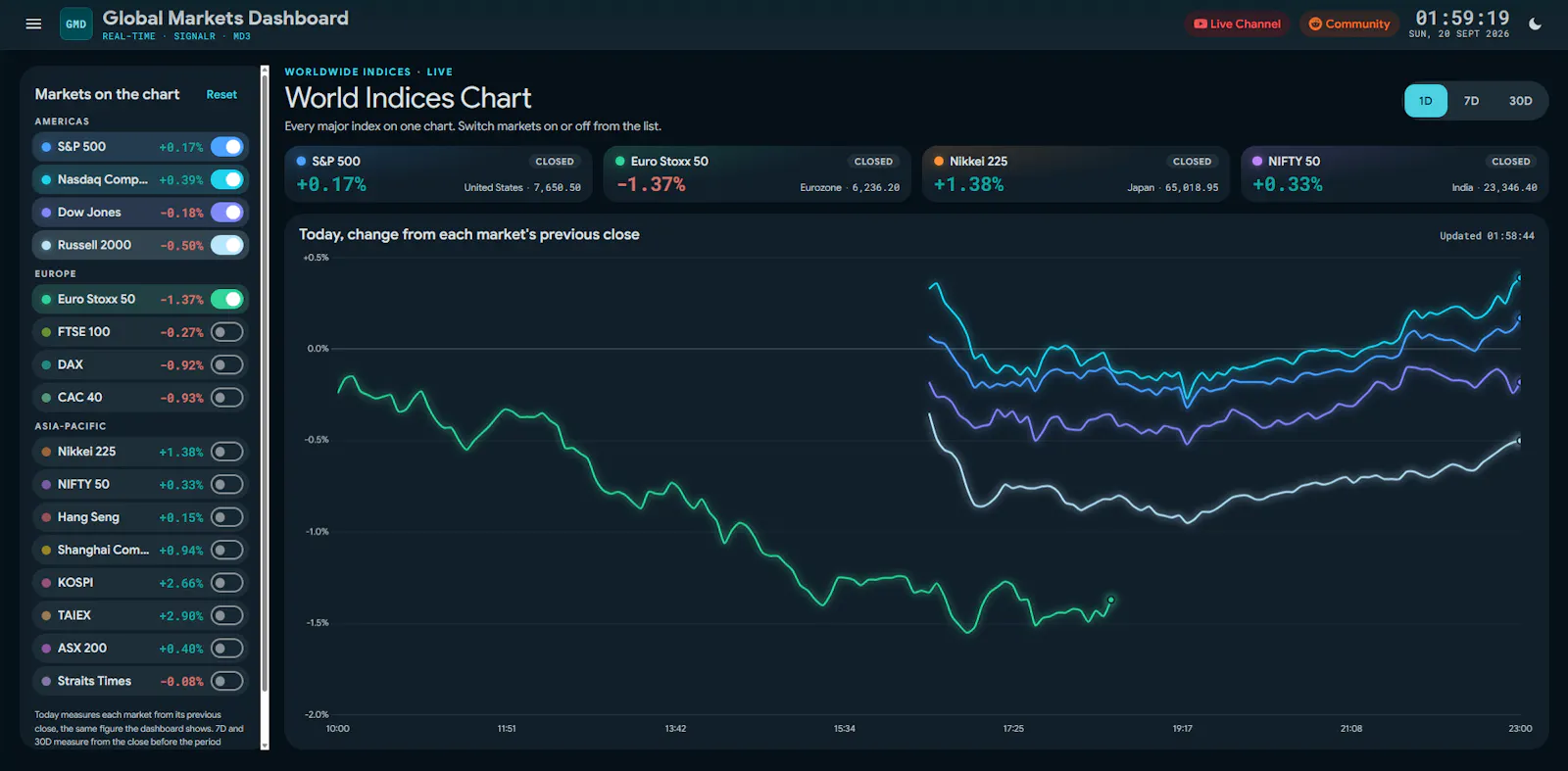This screenshot has width=1568, height=771.
Task: Enable the CAC 40 toggle
Action: click(227, 398)
